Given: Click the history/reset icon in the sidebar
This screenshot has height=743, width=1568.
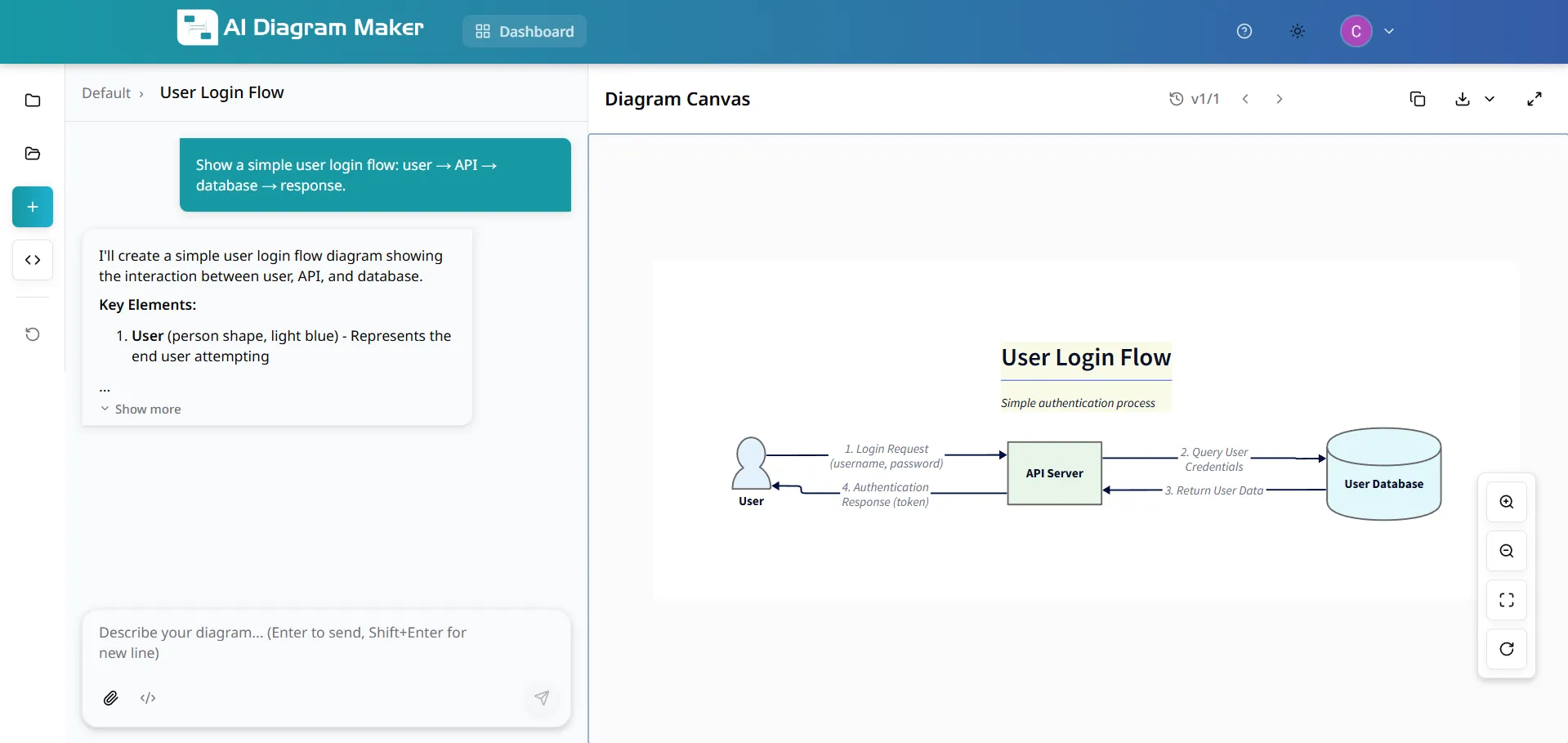Looking at the screenshot, I should (x=32, y=333).
